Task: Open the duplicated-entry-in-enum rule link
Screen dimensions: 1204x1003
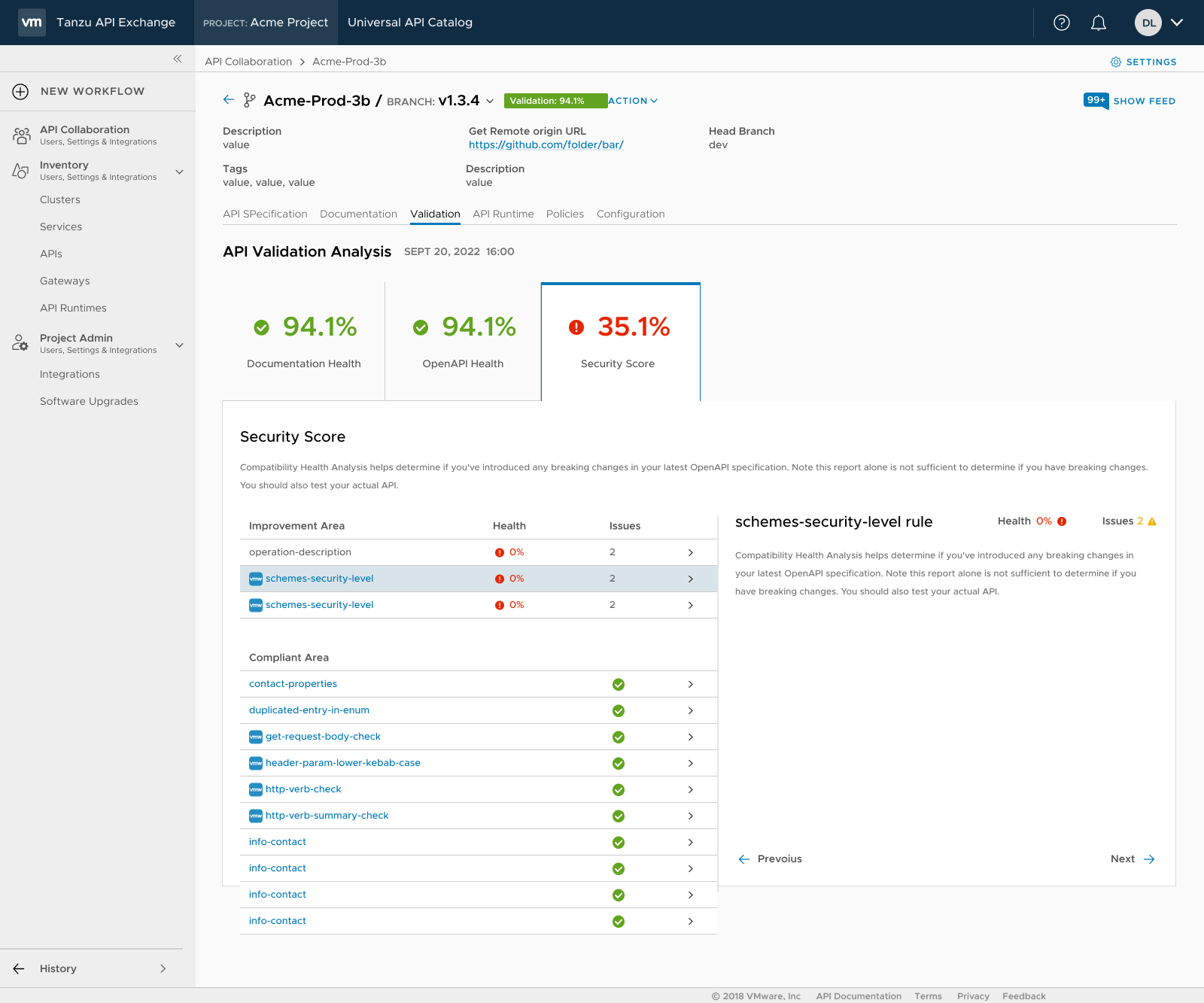Action: click(x=309, y=710)
